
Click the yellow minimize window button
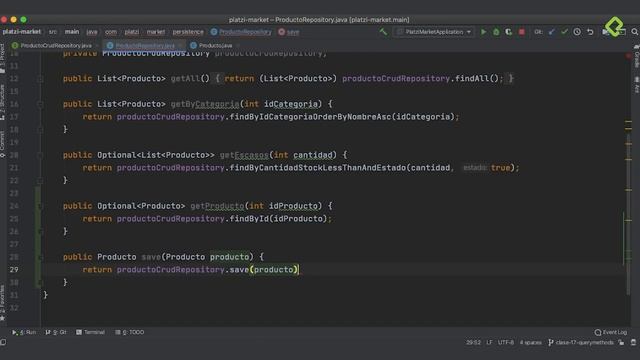click(x=13, y=19)
